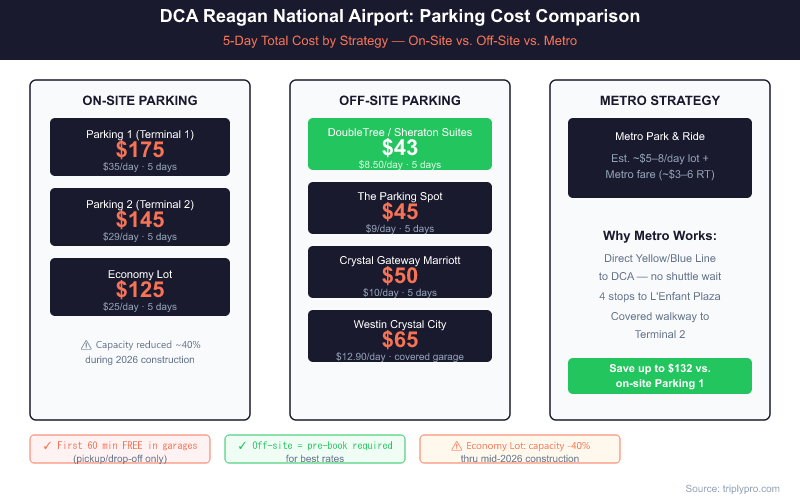Click the checkmark before Off-site pre-book required
Viewport: 800px width, 500px height.
(243, 445)
